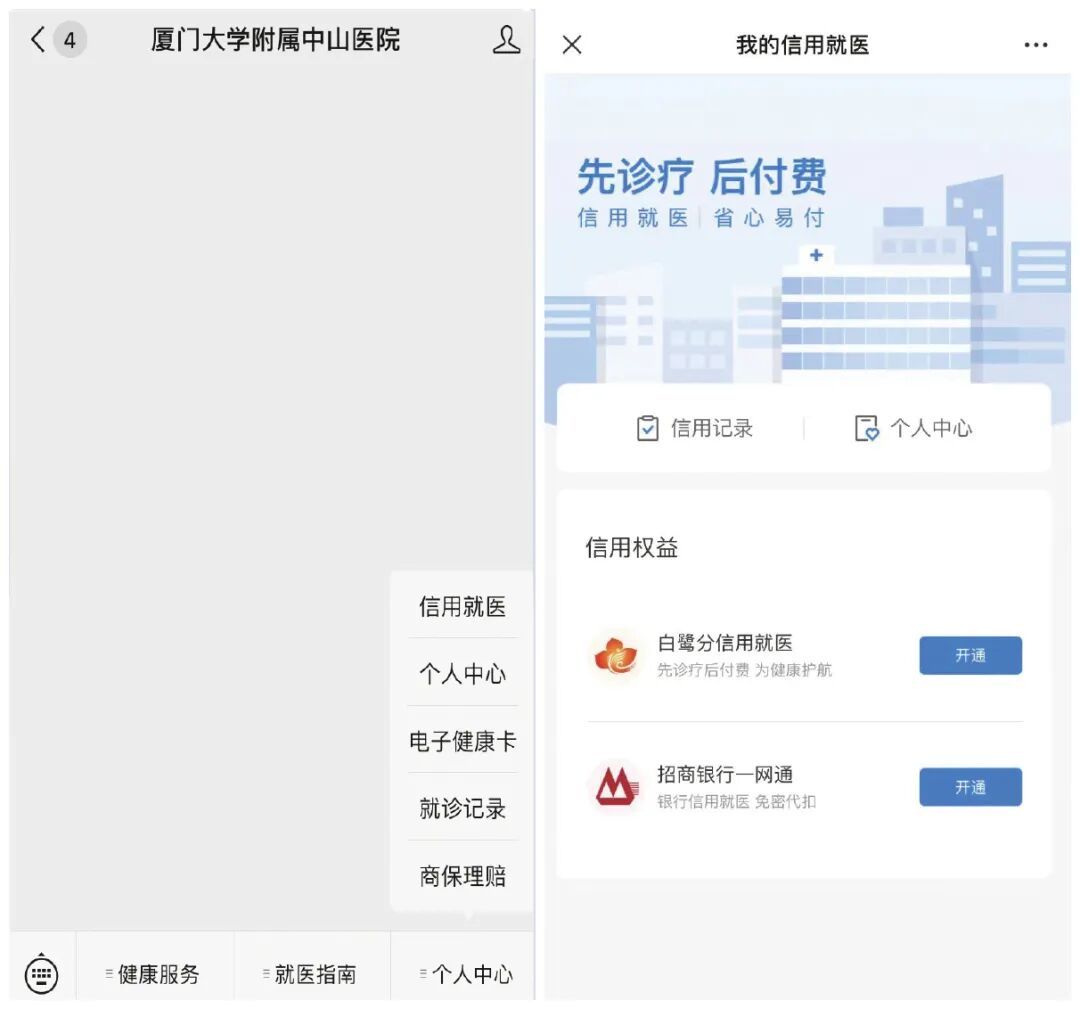Viewport: 1080px width, 1009px height.
Task: Open the profile person icon
Action: [506, 40]
